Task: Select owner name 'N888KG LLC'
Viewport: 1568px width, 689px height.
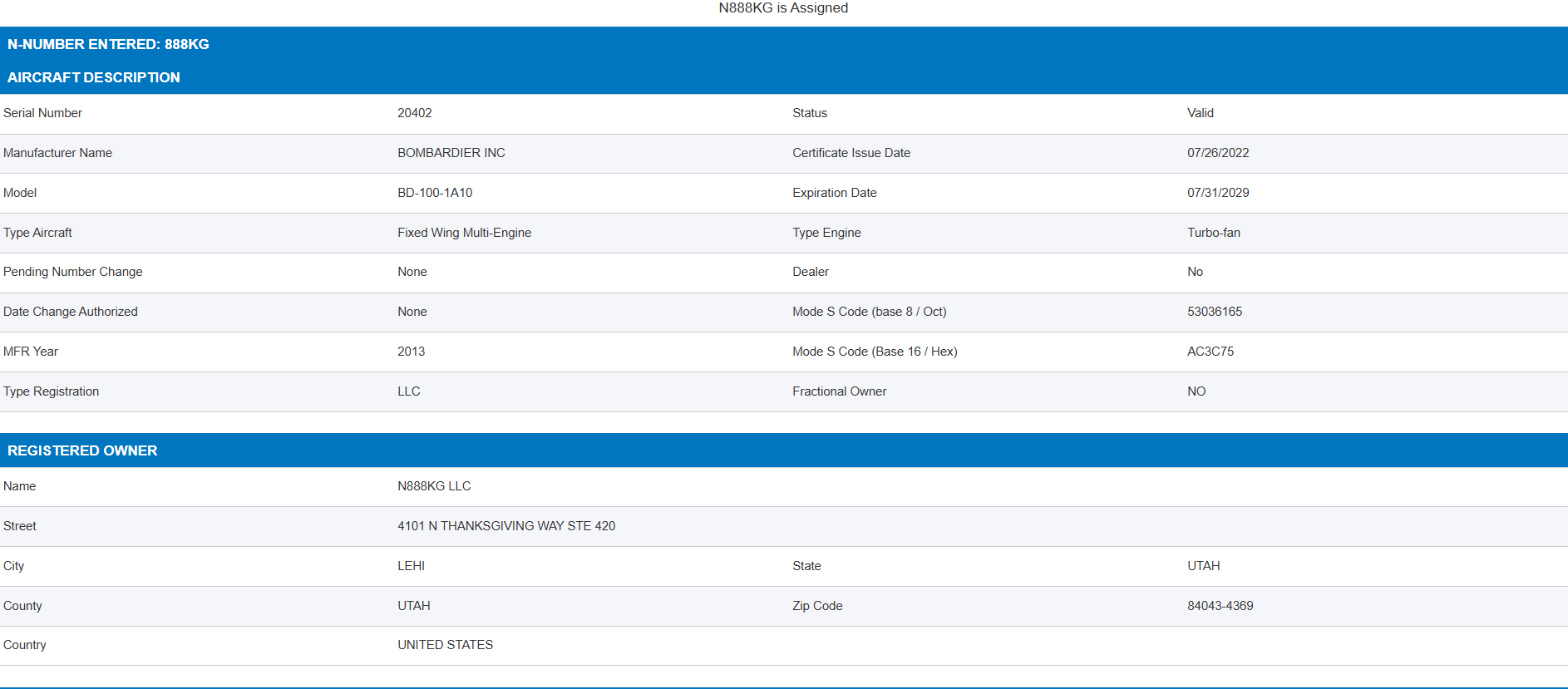Action: [x=434, y=486]
